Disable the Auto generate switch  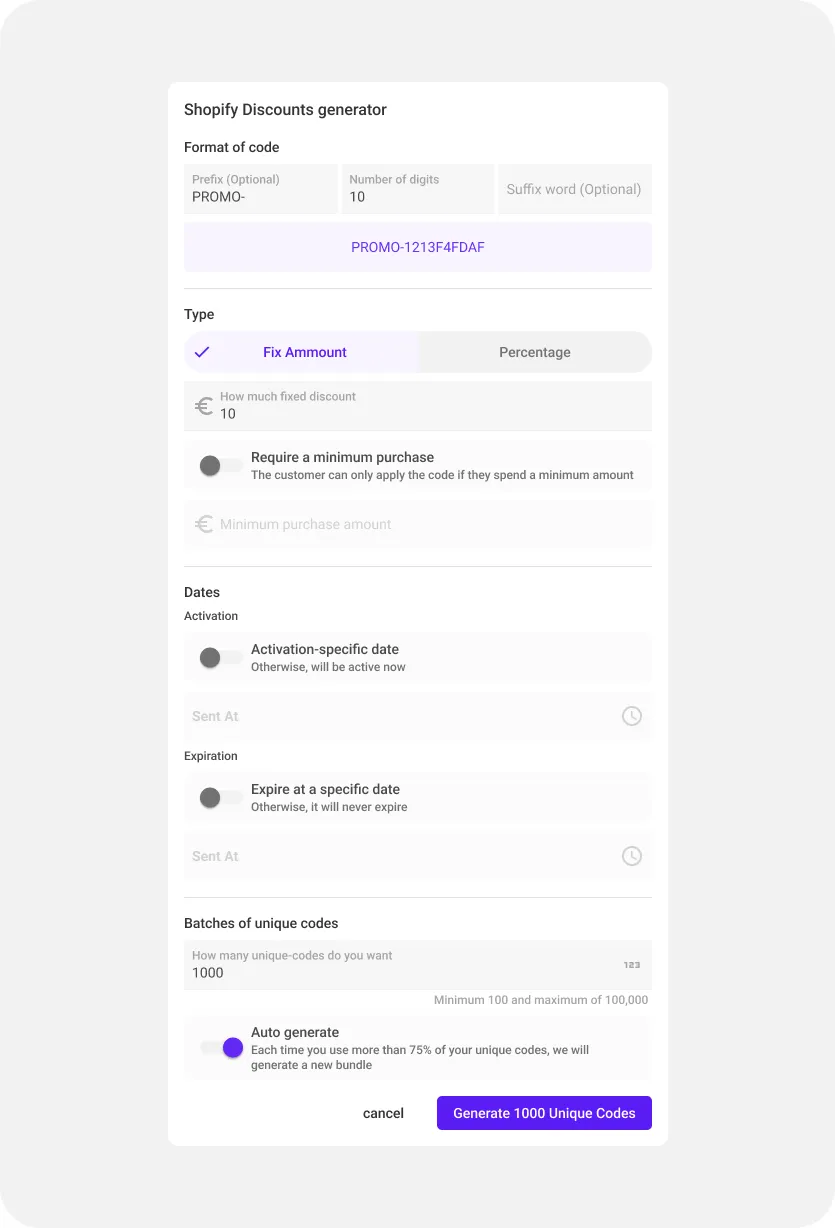(x=222, y=1047)
